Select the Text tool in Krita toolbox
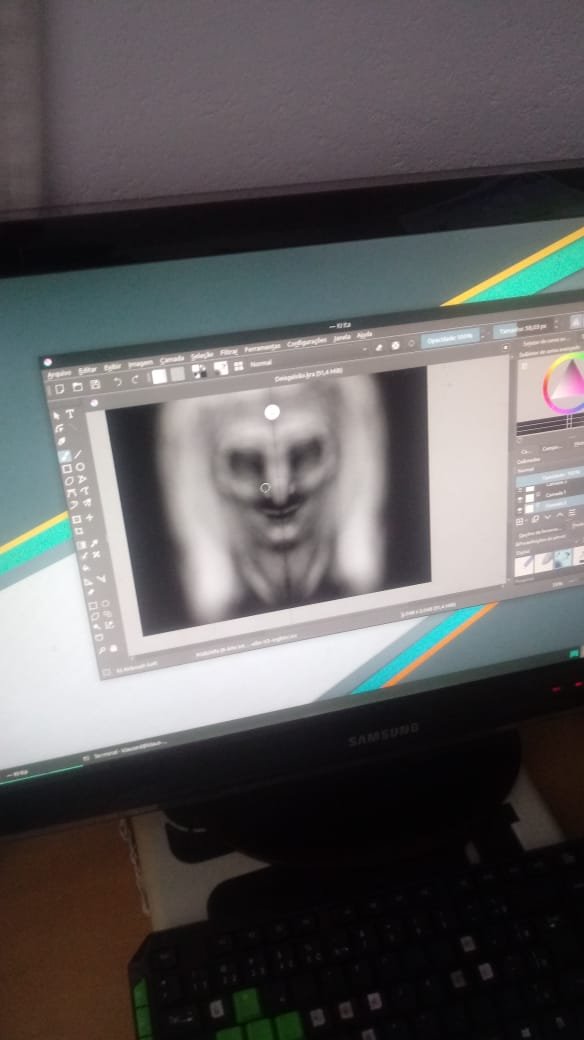584x1040 pixels. click(x=70, y=414)
